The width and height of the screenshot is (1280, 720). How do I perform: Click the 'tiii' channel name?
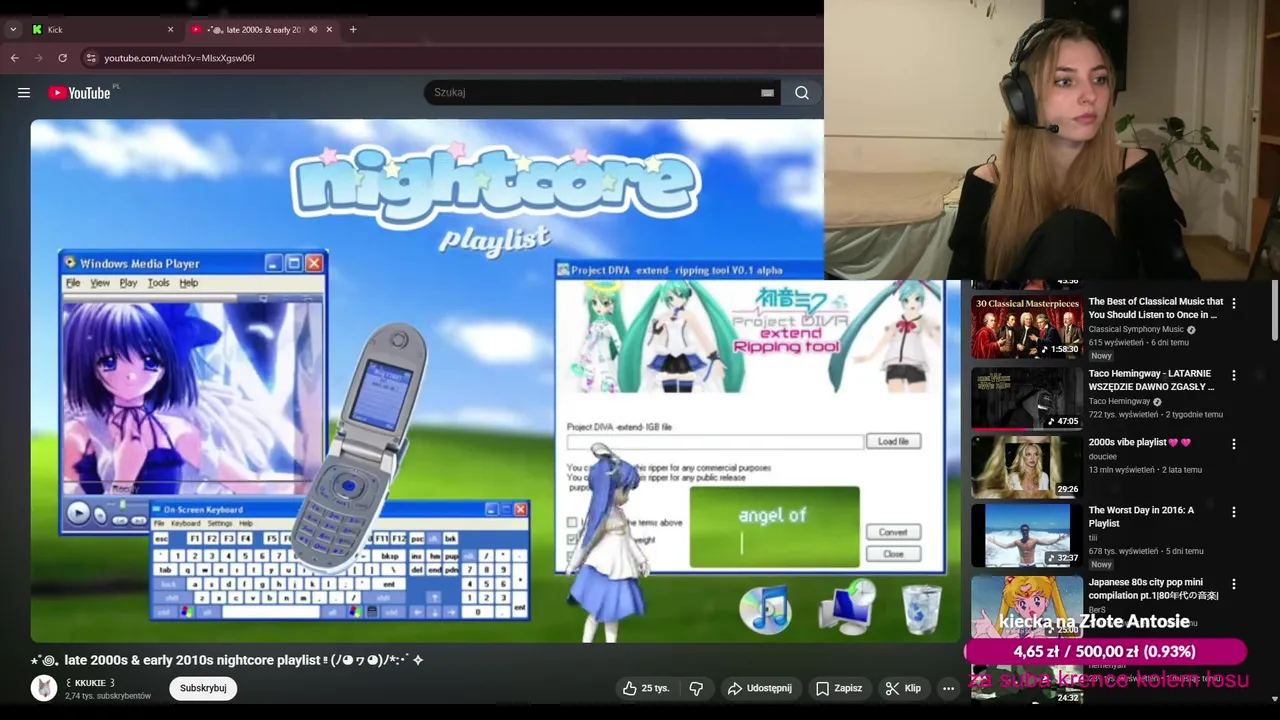pos(1093,537)
